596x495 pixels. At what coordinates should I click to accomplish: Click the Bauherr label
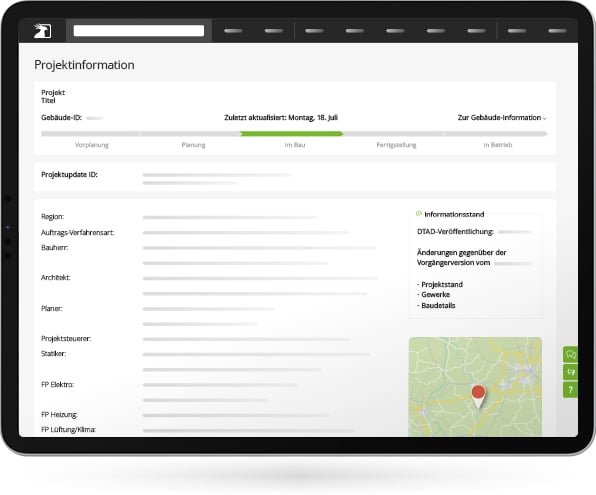click(x=55, y=248)
